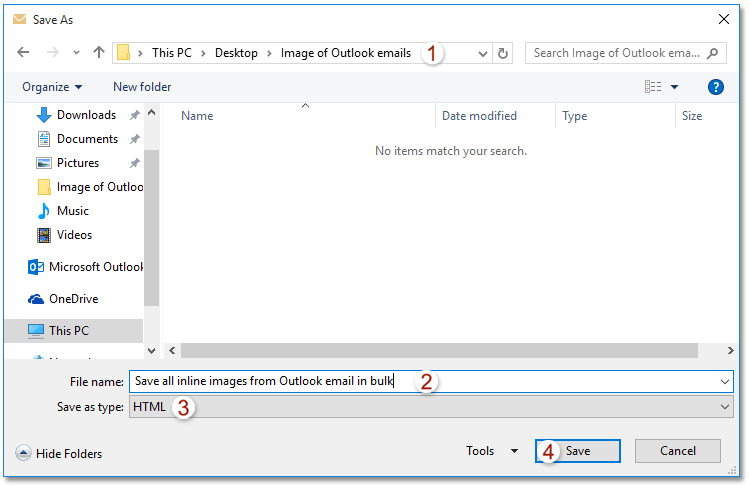The height and width of the screenshot is (485, 749).
Task: Click the folder icon in address bar
Action: [x=123, y=53]
